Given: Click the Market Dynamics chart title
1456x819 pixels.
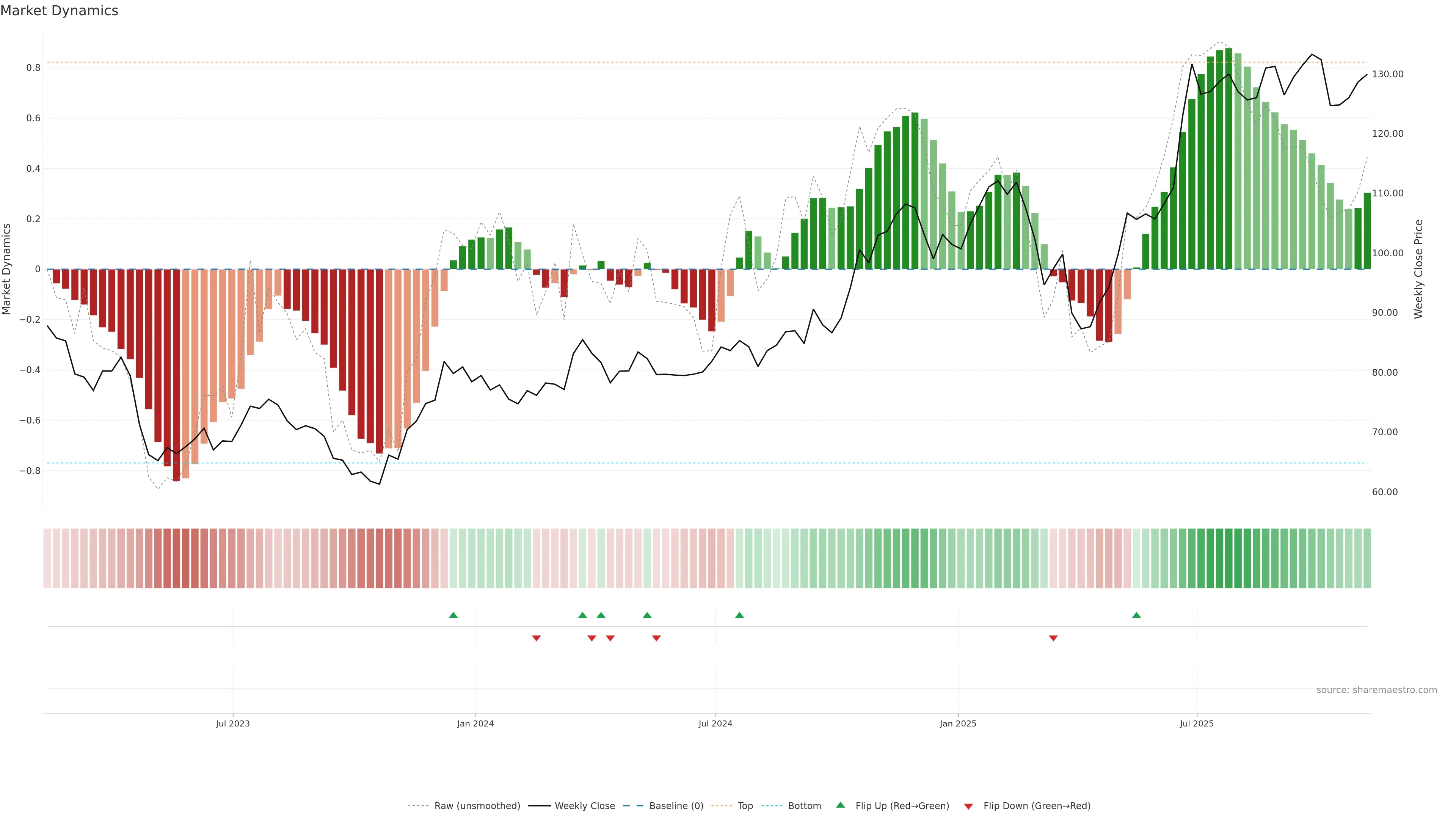Looking at the screenshot, I should (60, 11).
